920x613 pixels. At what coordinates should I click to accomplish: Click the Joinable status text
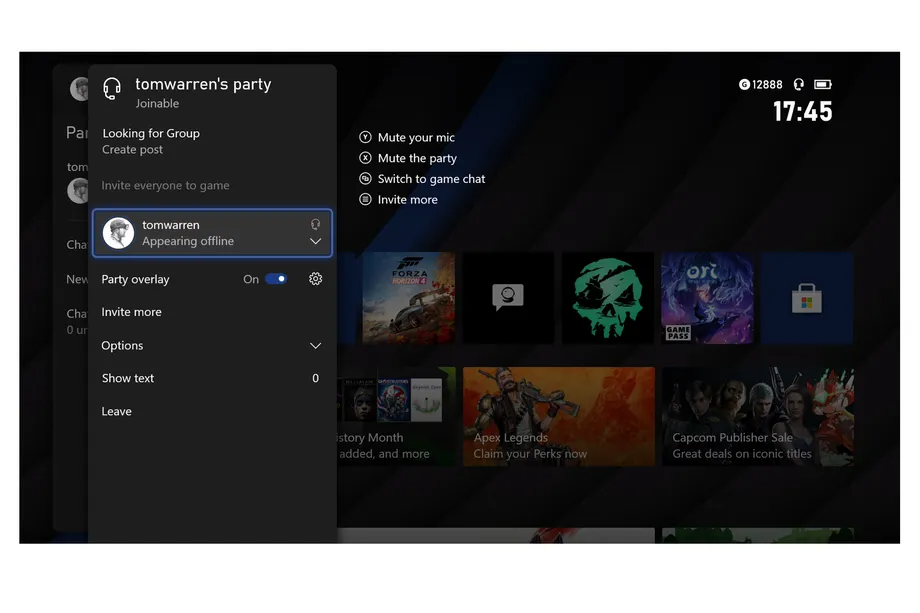[x=157, y=103]
